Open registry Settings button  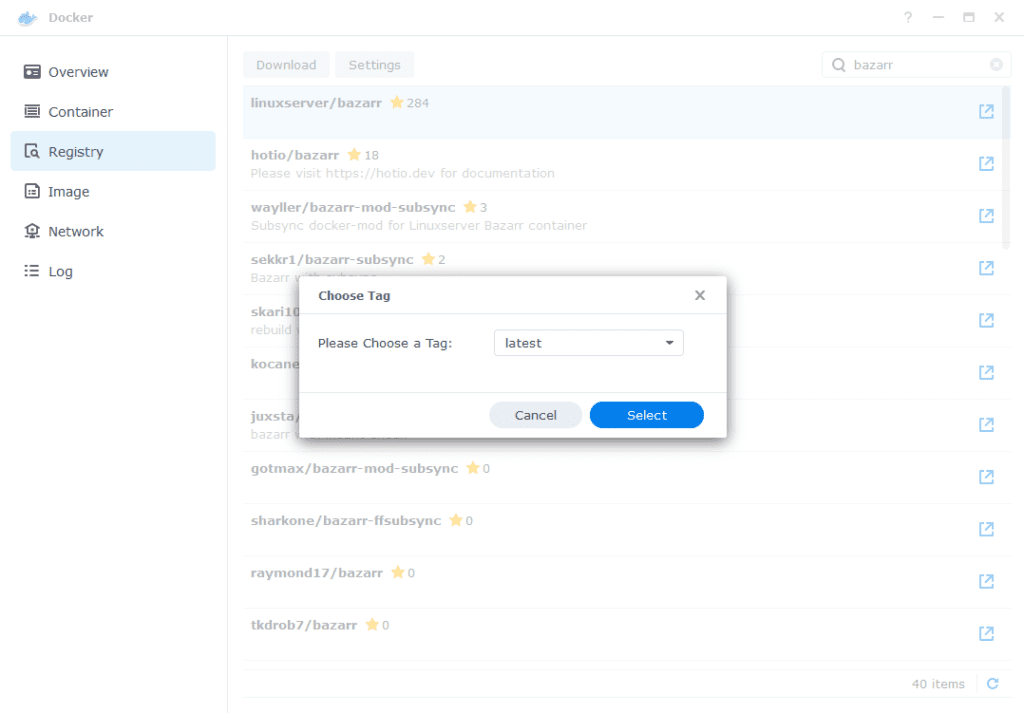pyautogui.click(x=374, y=65)
